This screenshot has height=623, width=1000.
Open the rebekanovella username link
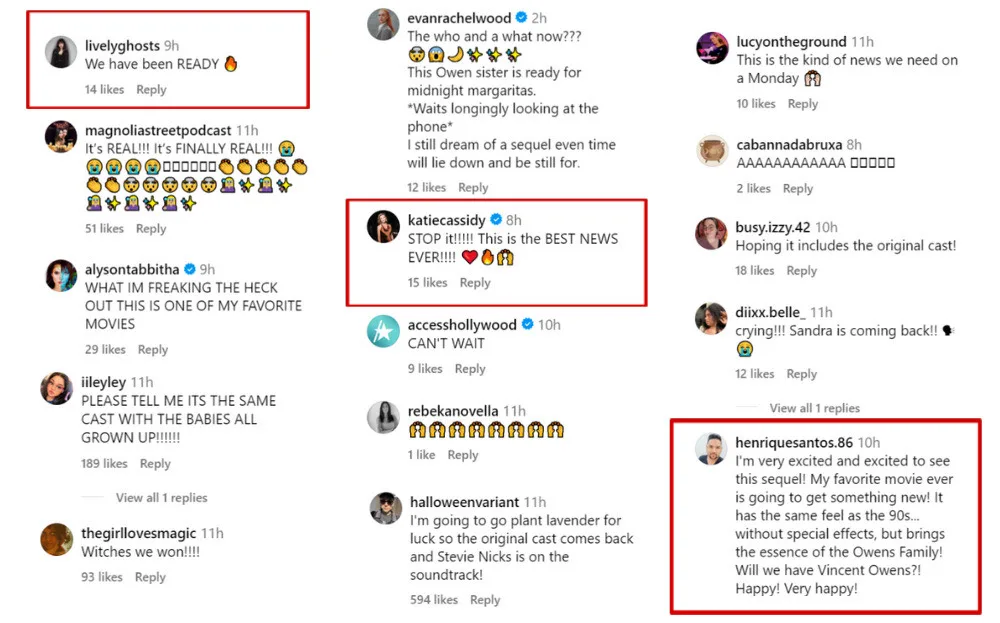pos(452,411)
